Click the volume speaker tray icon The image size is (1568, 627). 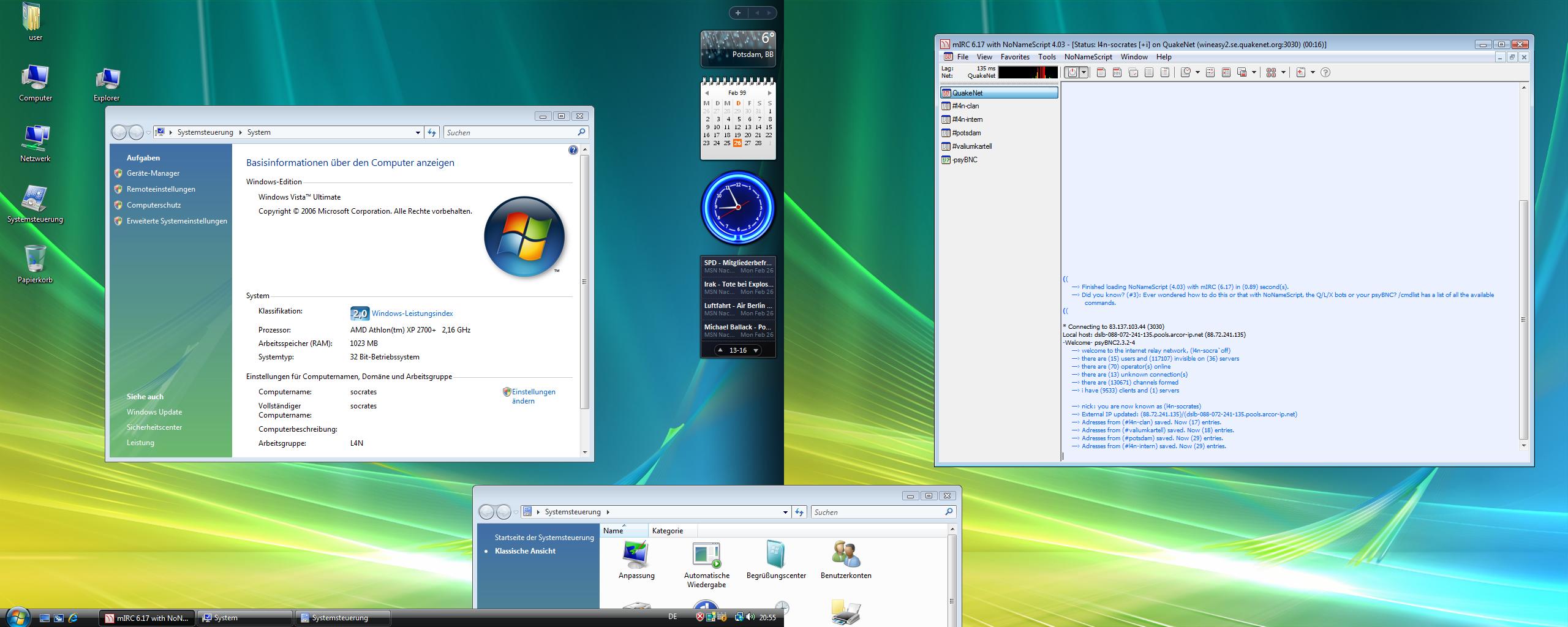(750, 617)
